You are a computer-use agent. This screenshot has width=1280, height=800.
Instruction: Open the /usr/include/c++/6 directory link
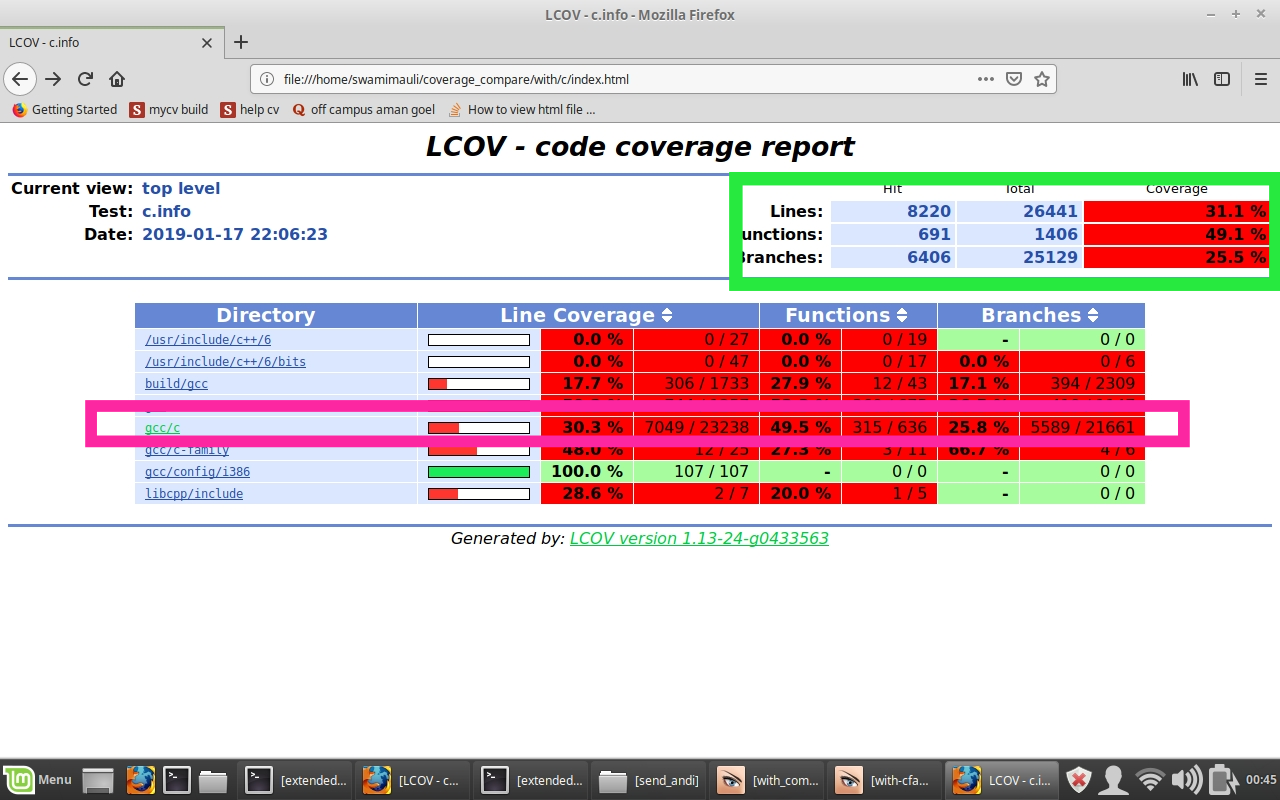pos(208,340)
